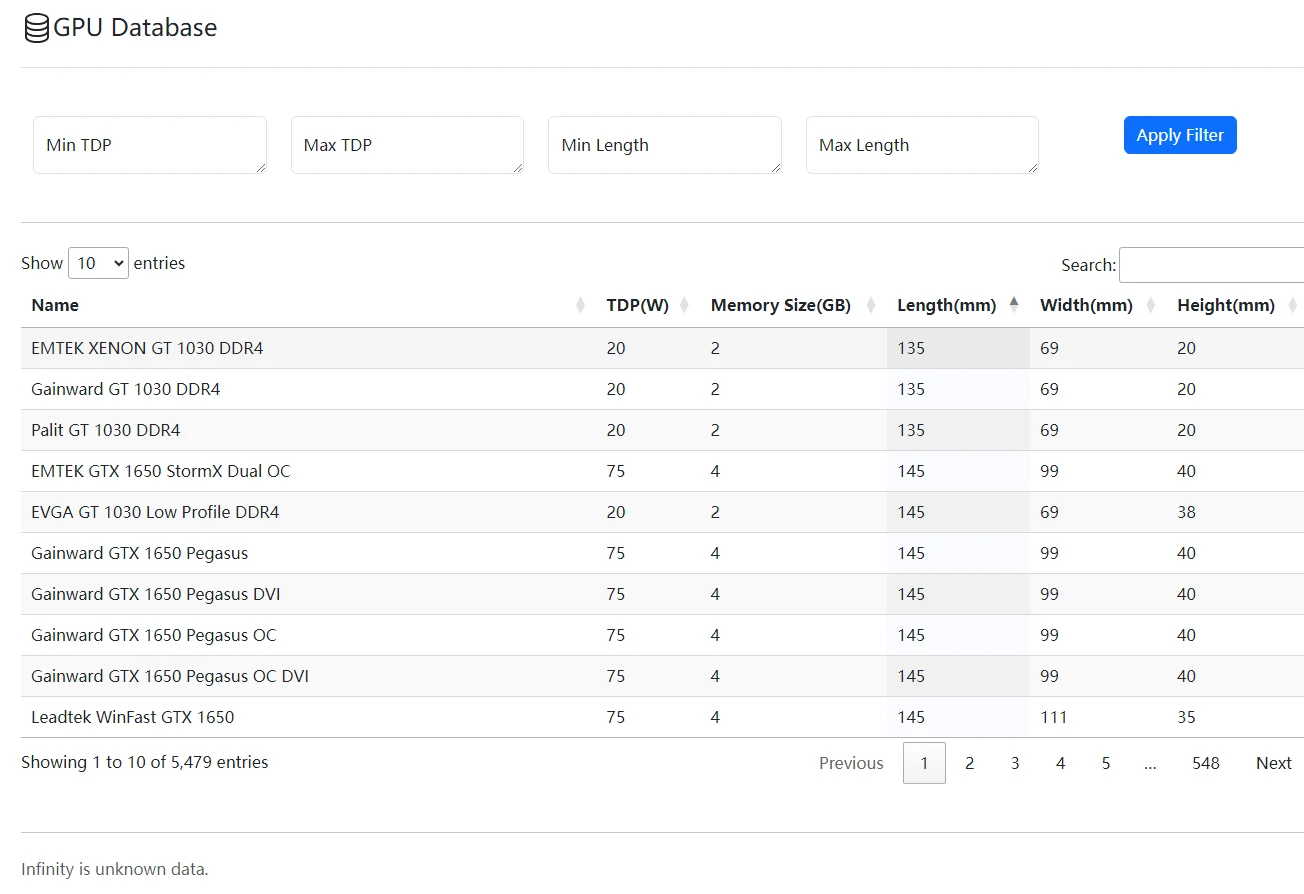Focus the Min Length input field
Image resolution: width=1304 pixels, height=894 pixels.
665,145
